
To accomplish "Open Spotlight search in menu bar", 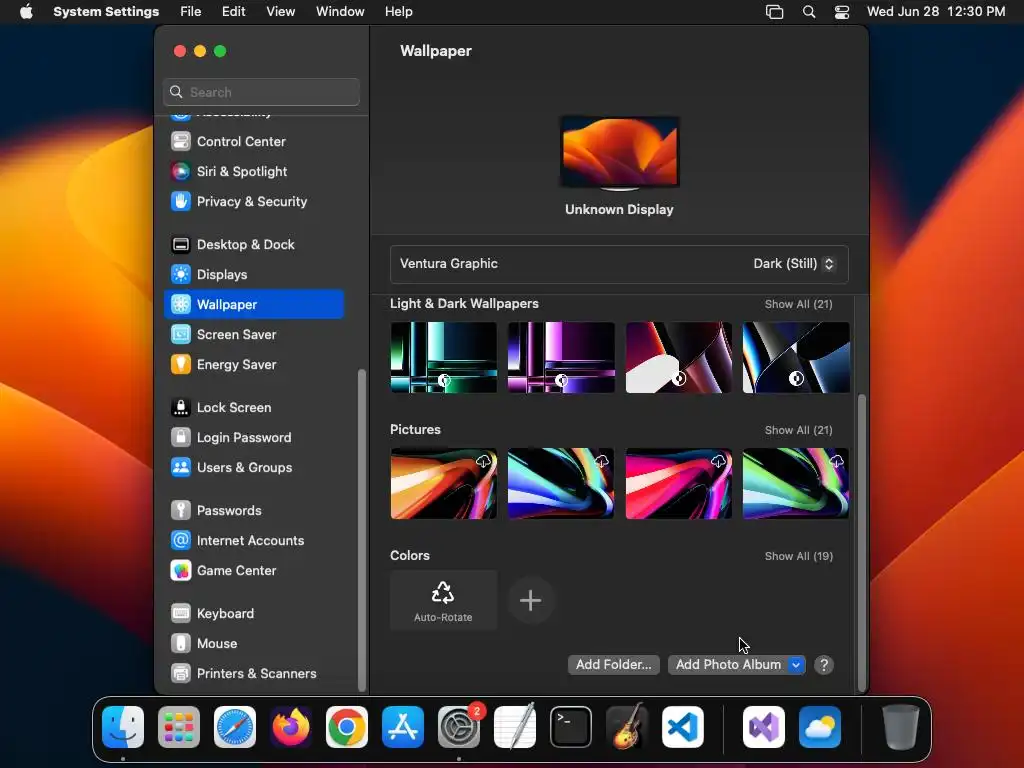I will pos(808,12).
